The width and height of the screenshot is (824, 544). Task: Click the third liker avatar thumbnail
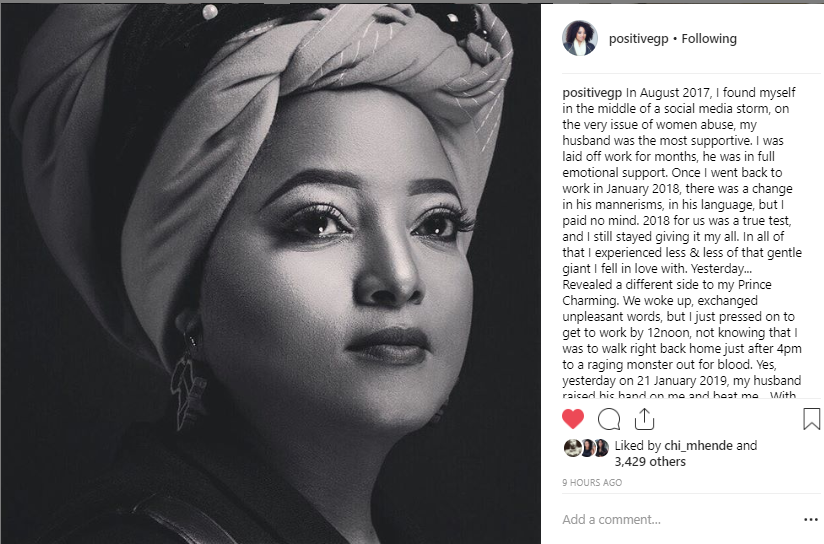[x=601, y=448]
